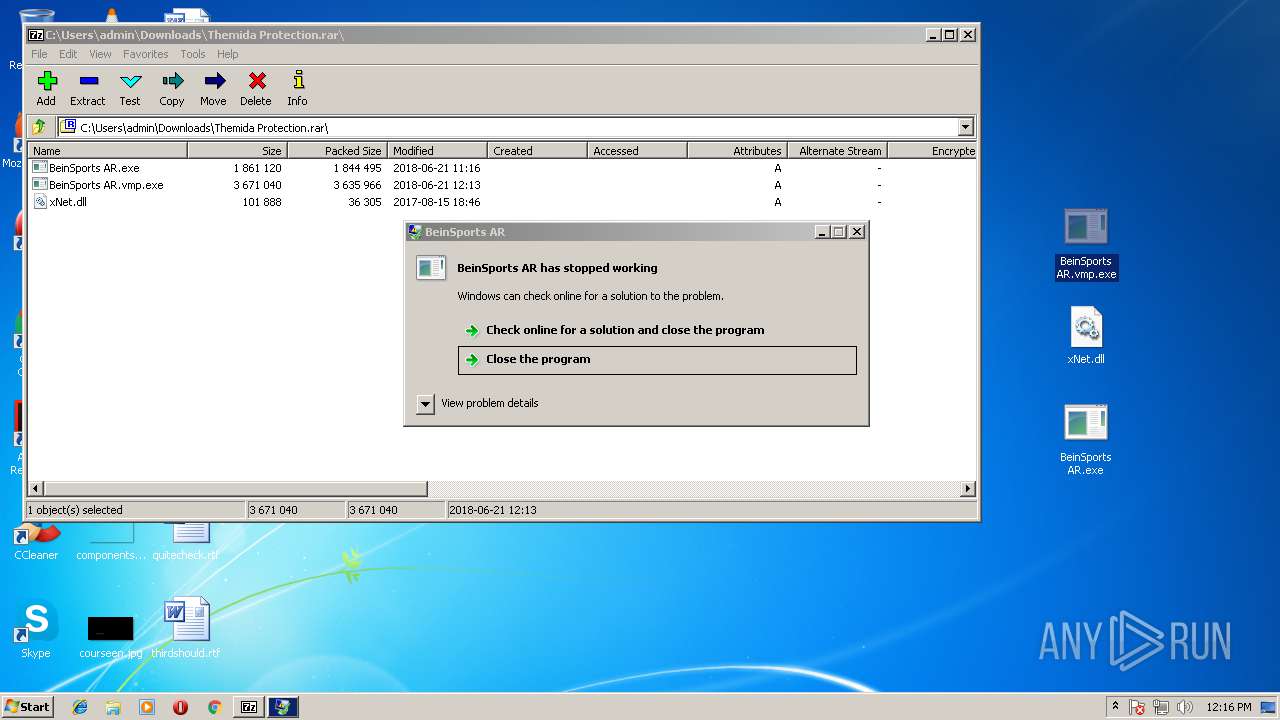Sort by Modified column header
1280x720 pixels.
coord(438,151)
